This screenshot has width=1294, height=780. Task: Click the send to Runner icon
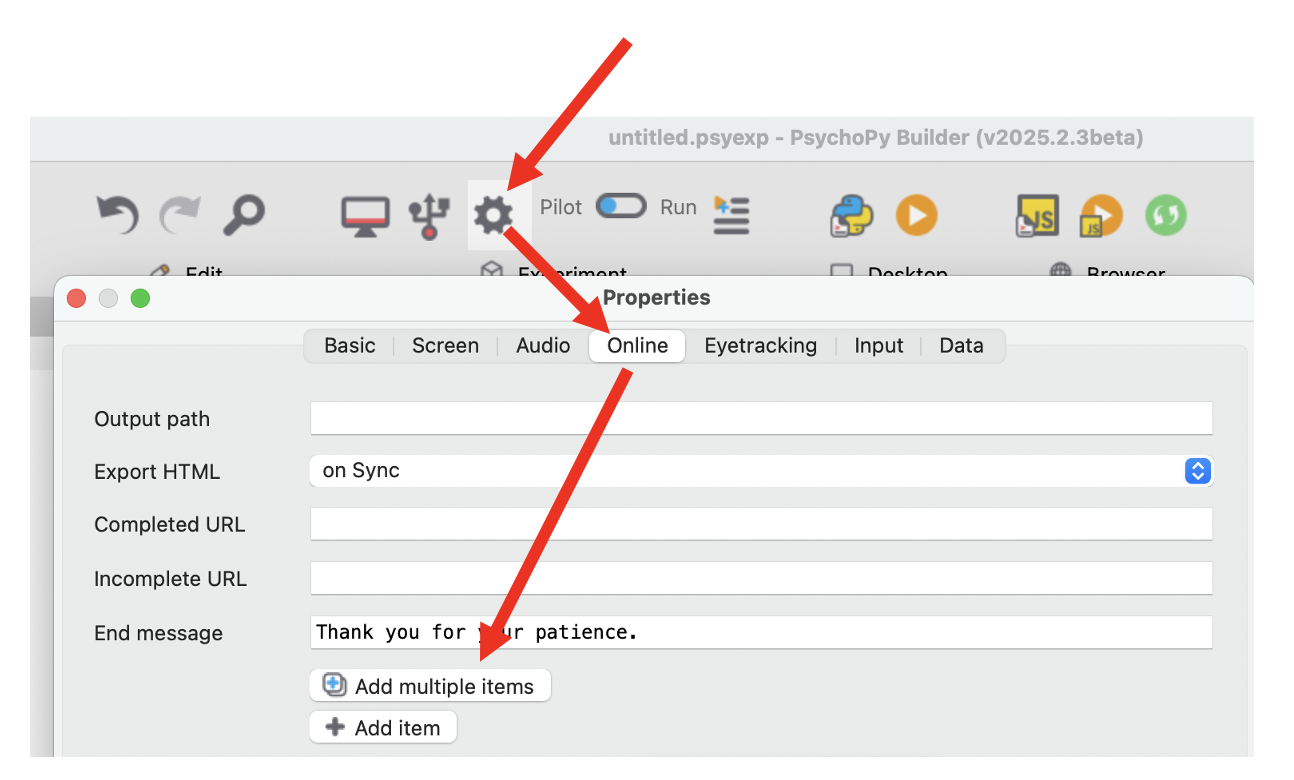click(x=732, y=215)
